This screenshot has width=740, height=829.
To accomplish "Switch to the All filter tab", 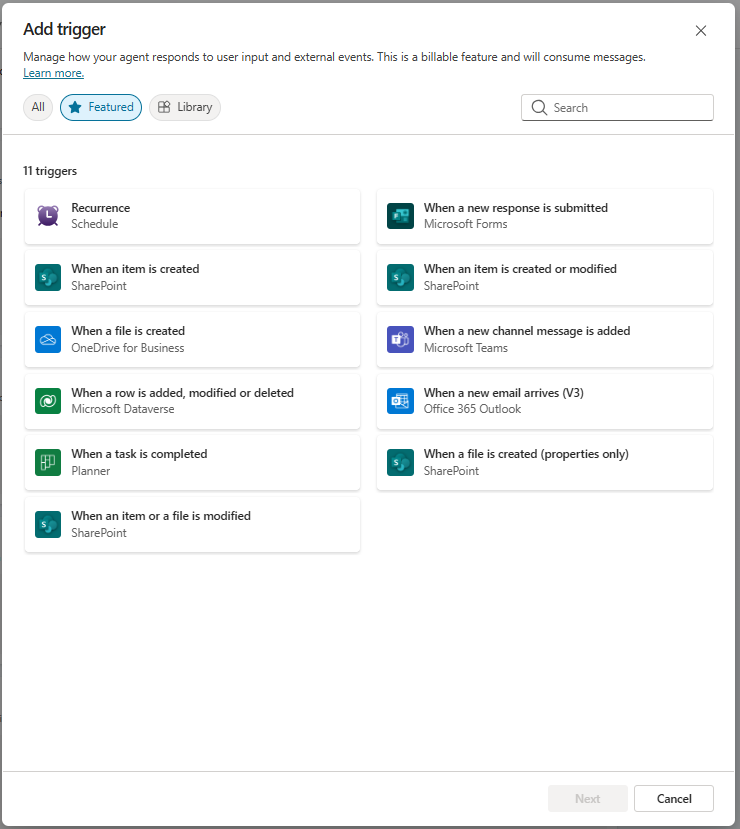I will (x=38, y=107).
